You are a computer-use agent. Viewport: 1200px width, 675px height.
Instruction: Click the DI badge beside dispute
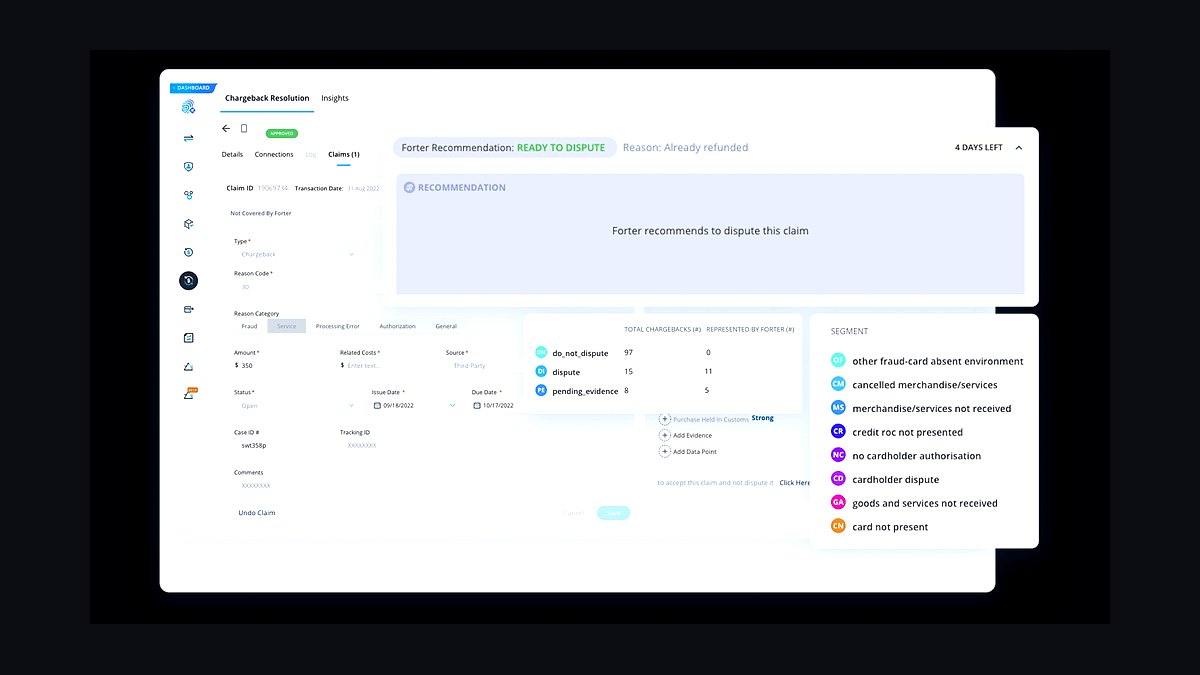click(x=541, y=371)
